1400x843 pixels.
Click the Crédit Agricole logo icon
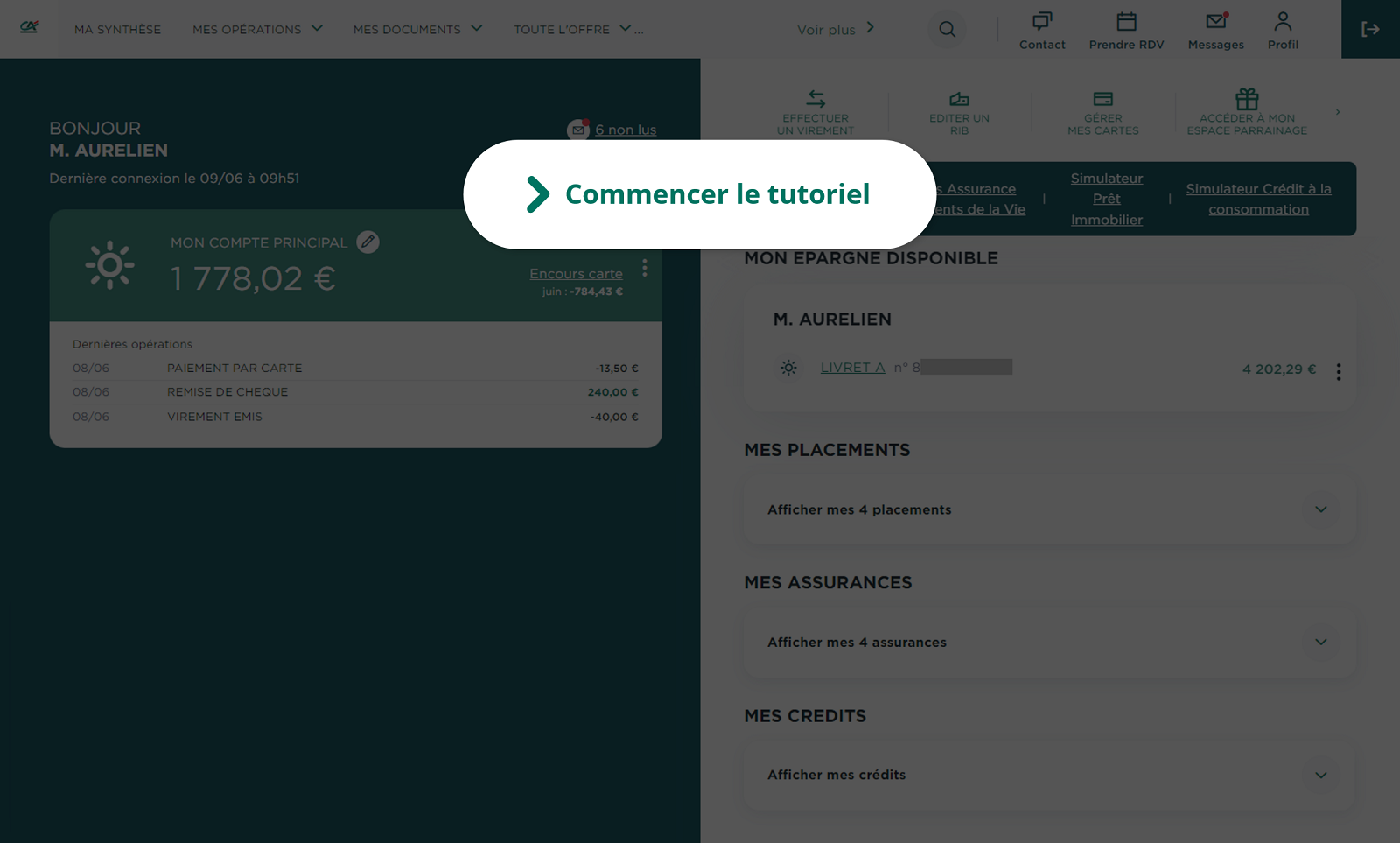coord(29,27)
